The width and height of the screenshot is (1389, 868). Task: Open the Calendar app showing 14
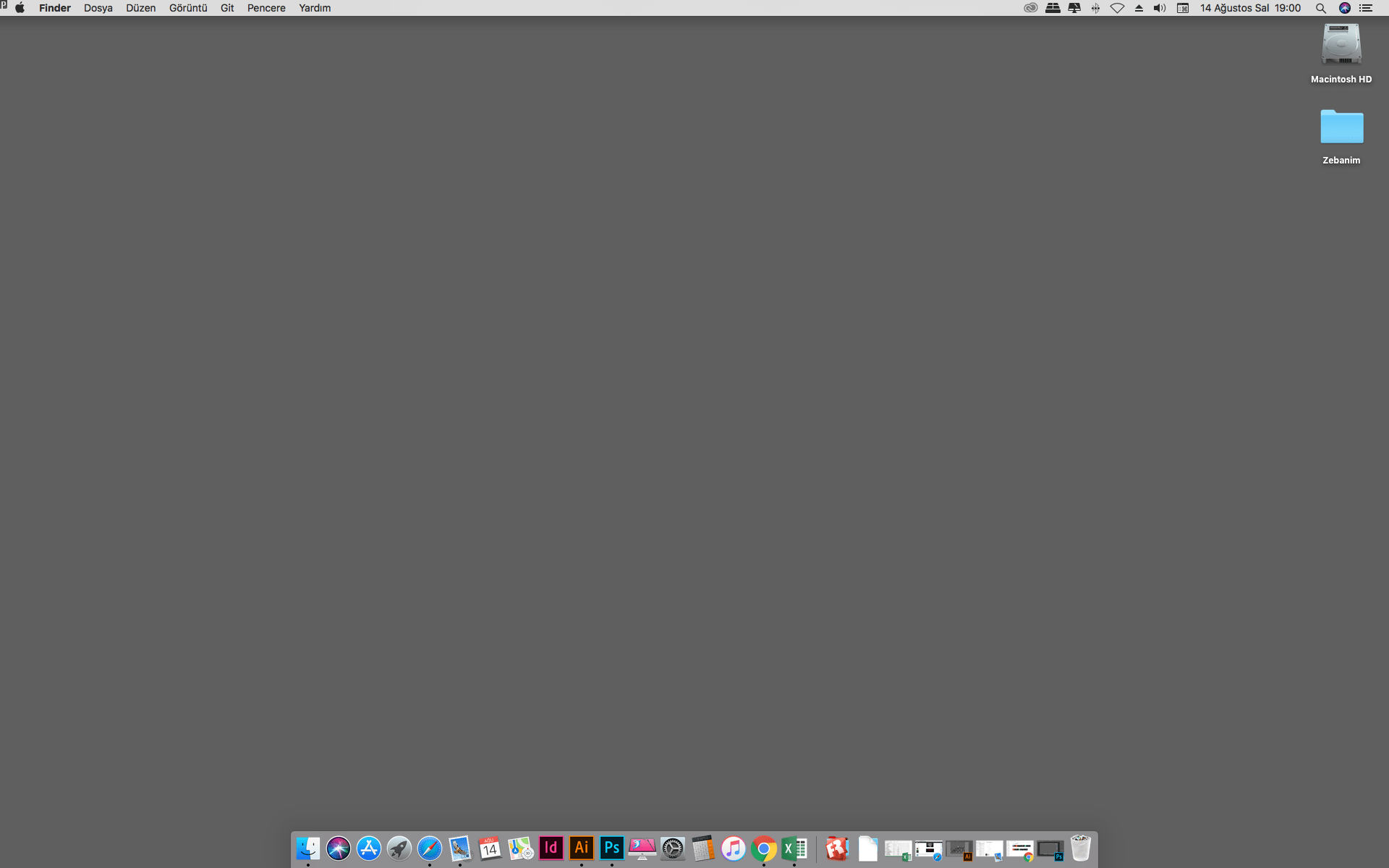pos(490,848)
